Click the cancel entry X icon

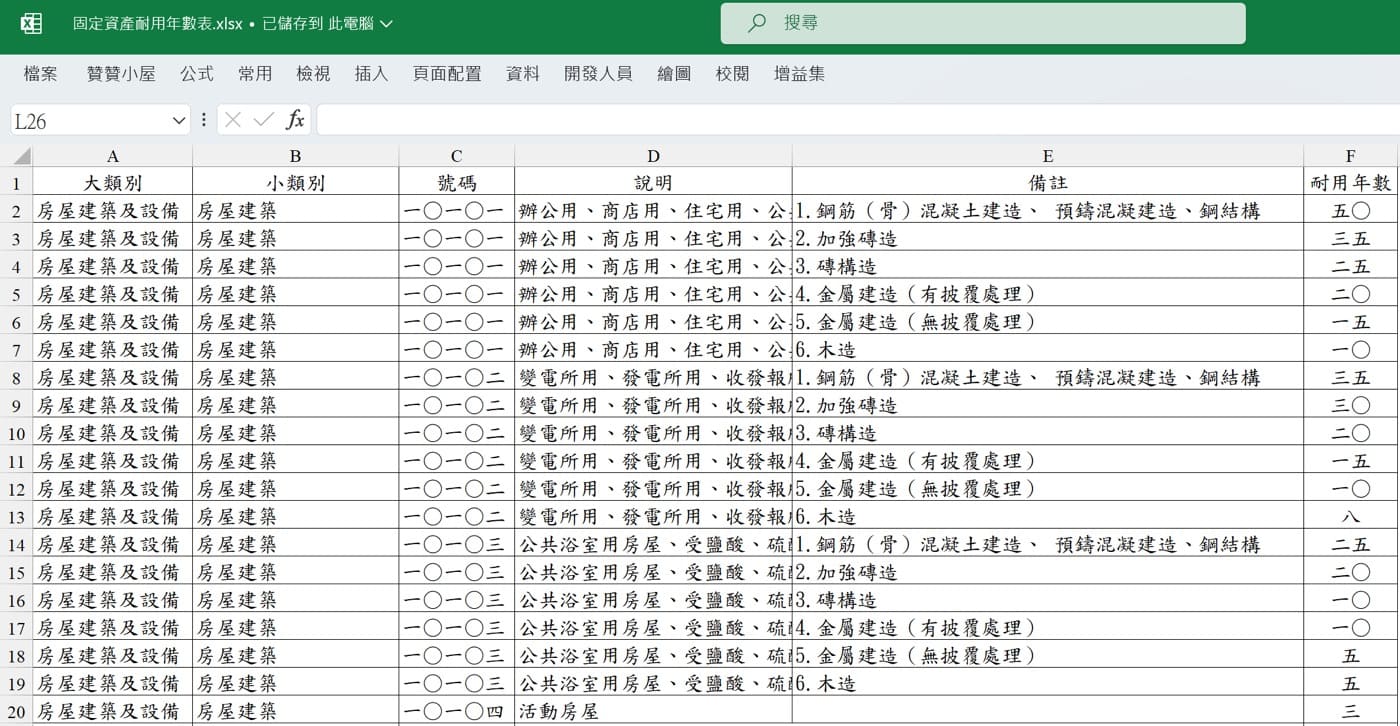(x=233, y=120)
